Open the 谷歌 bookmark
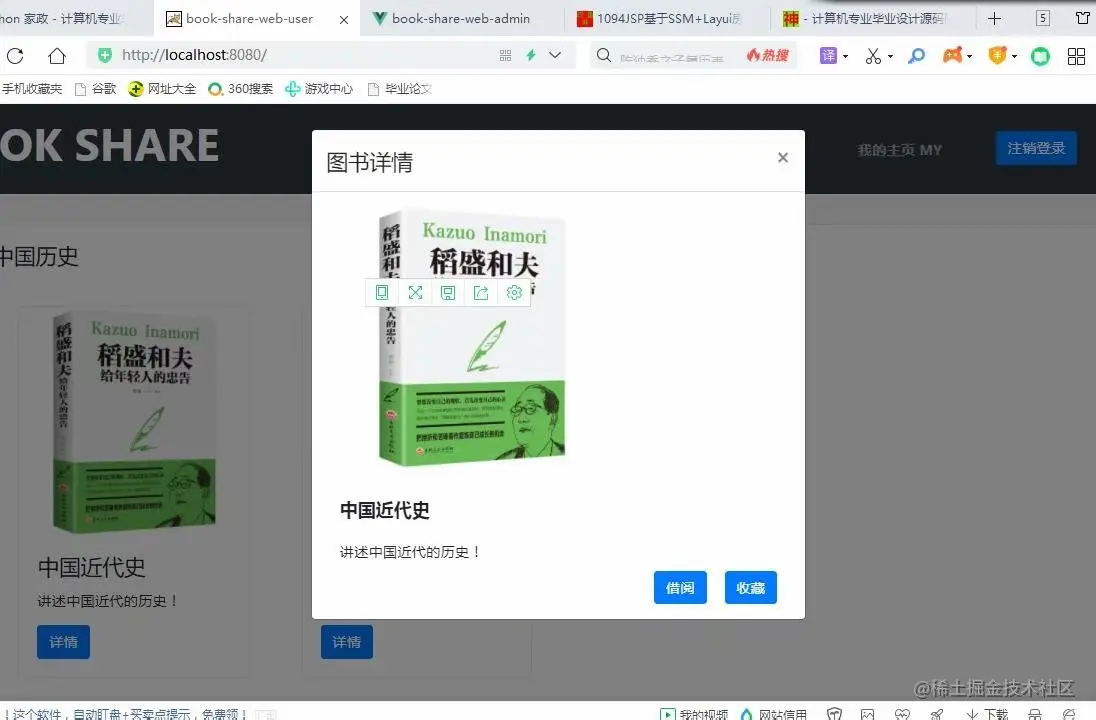Viewport: 1096px width, 720px height. [96, 89]
